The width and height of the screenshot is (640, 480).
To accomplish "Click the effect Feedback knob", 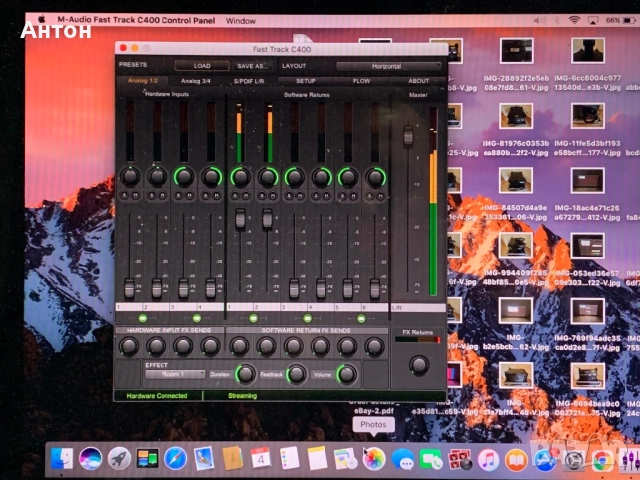I will 296,374.
